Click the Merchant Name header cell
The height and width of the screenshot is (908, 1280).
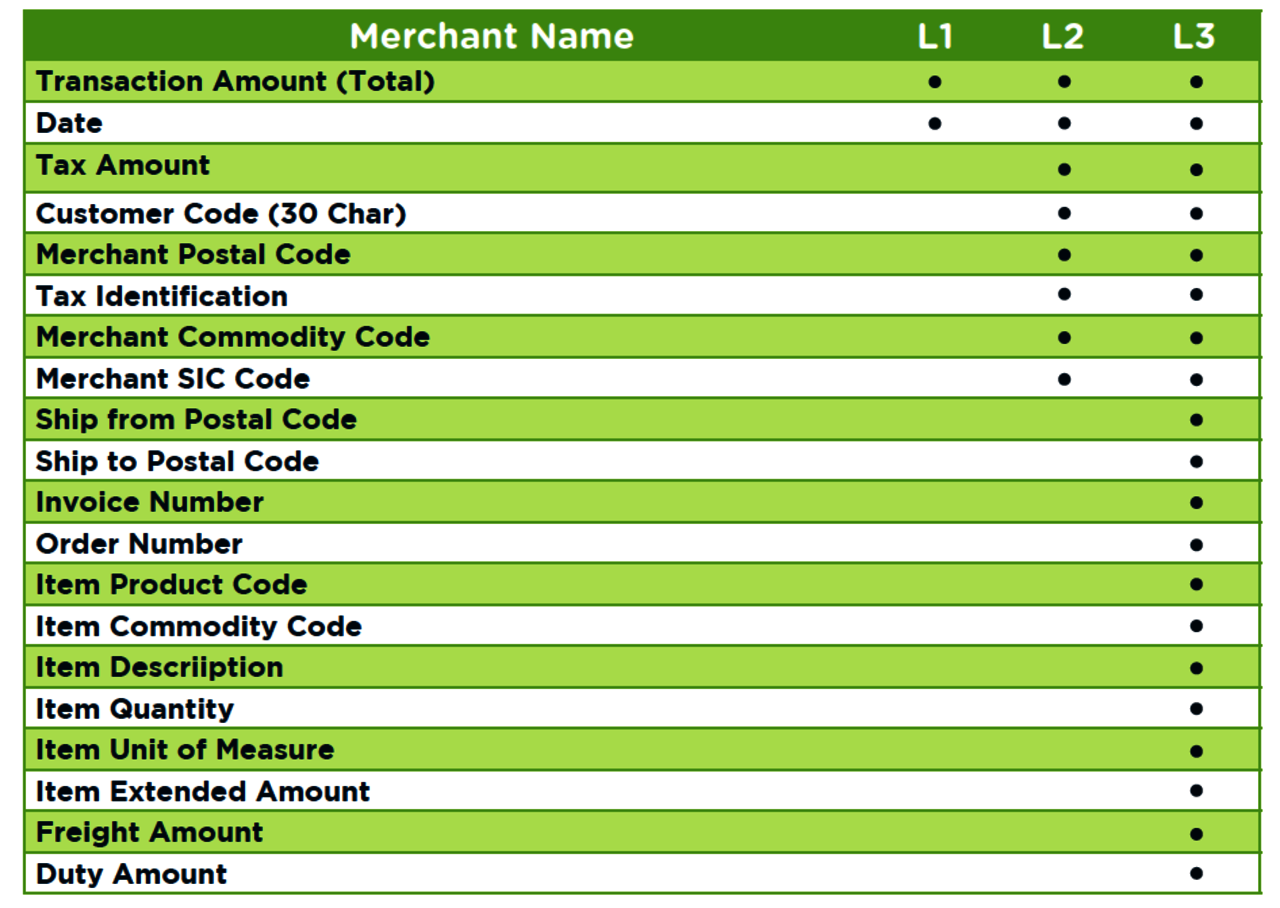491,37
